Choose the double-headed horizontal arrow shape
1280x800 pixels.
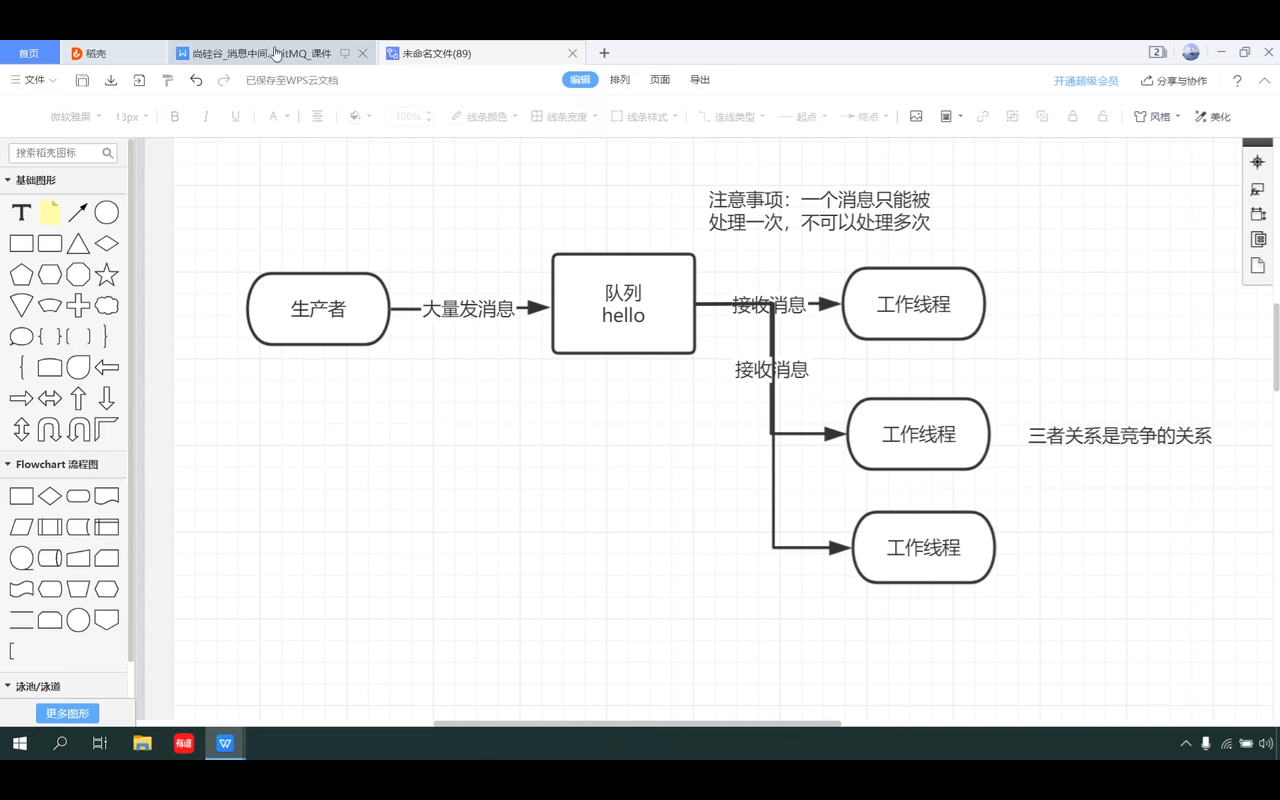tap(50, 398)
